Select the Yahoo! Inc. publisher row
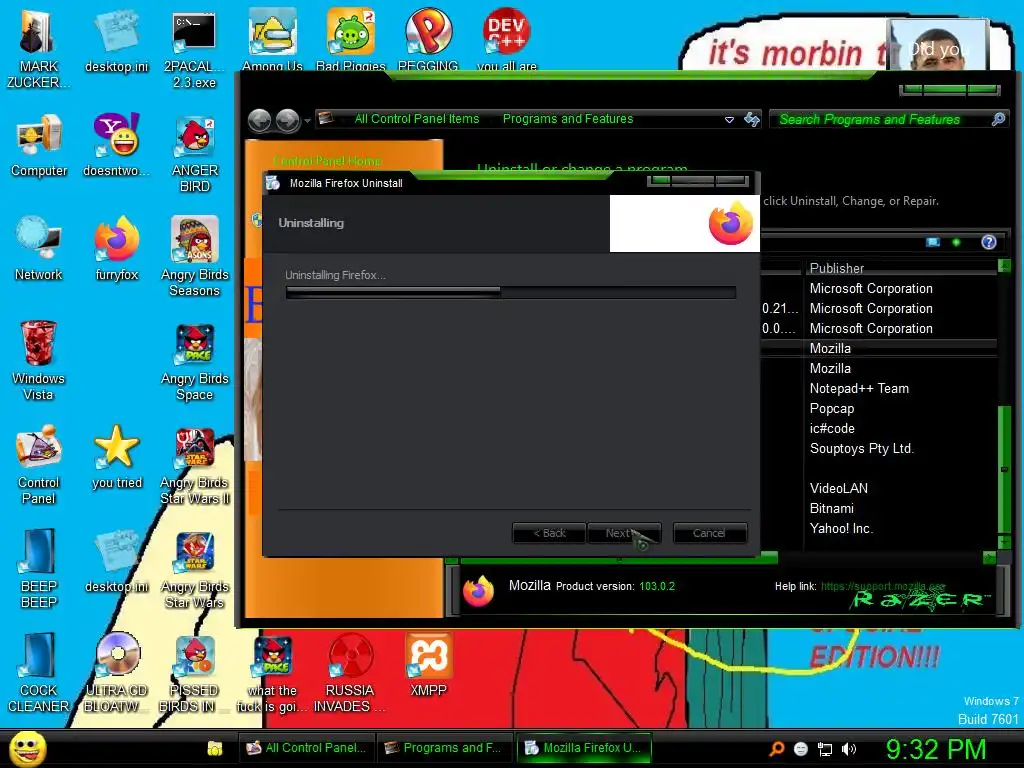The image size is (1024, 768). 841,528
